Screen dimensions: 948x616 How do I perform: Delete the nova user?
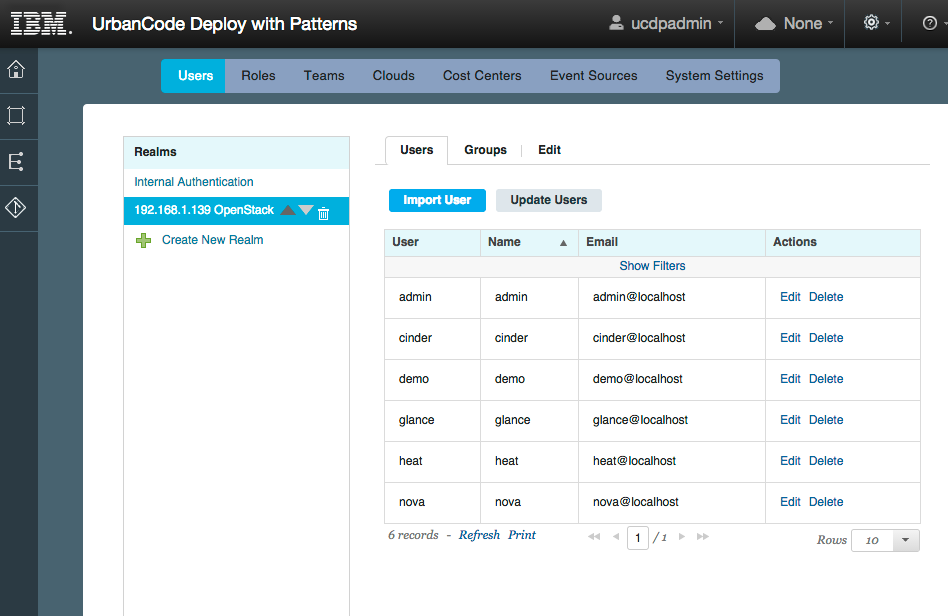pos(826,502)
